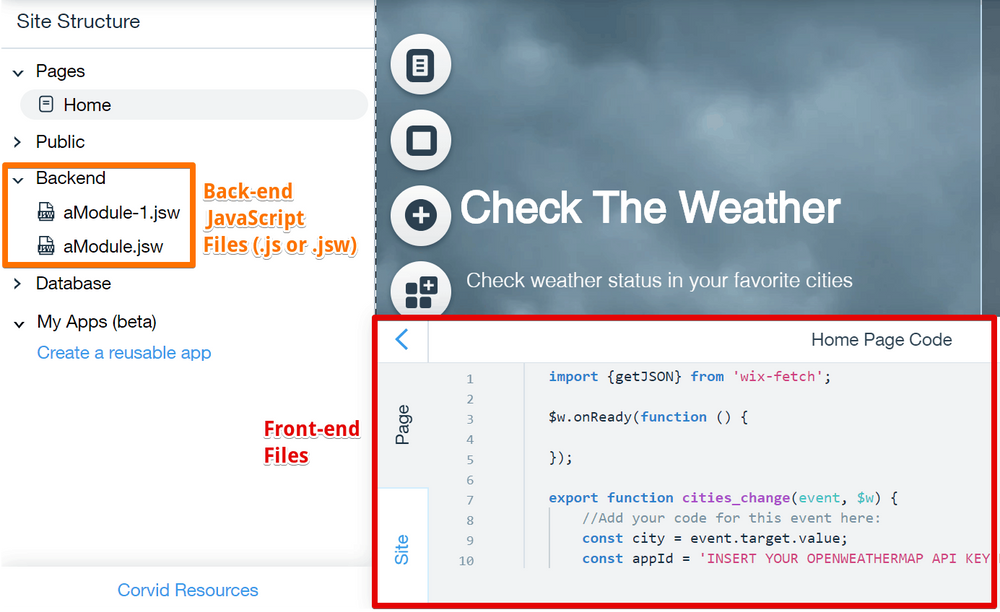
Task: Open aModule.jsw backend file
Action: point(113,246)
